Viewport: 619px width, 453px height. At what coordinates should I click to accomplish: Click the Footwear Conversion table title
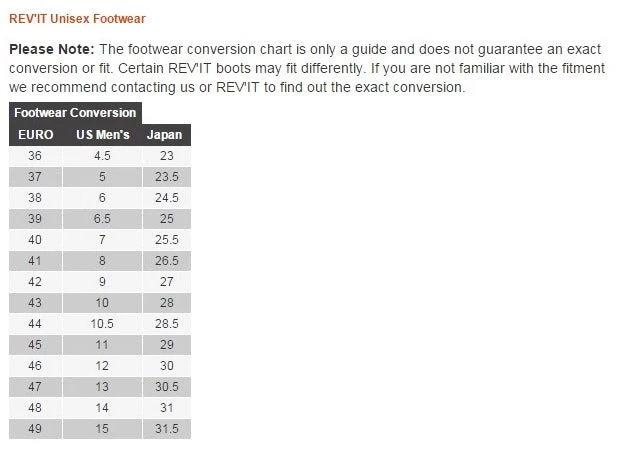(x=75, y=113)
